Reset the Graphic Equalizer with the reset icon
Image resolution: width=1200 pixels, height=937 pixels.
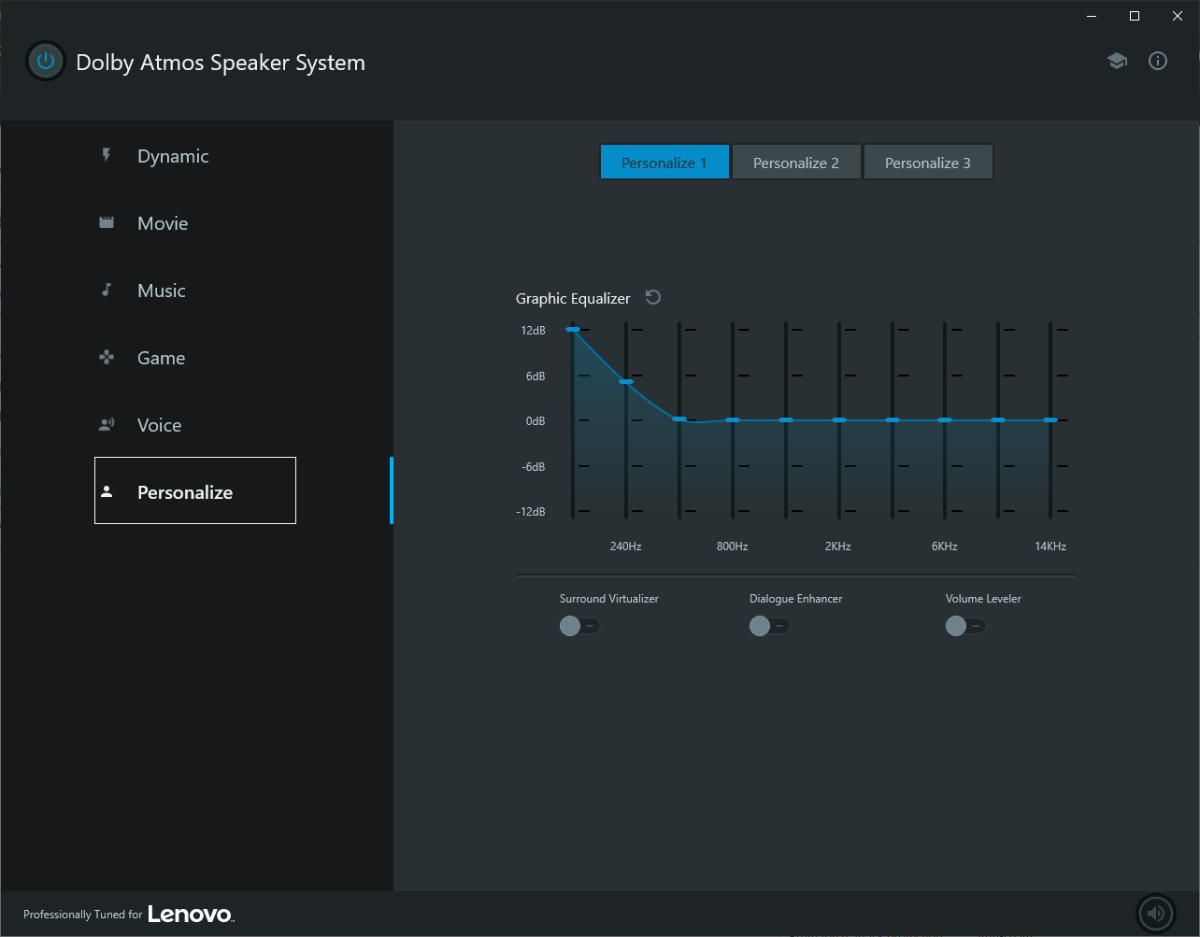click(653, 298)
